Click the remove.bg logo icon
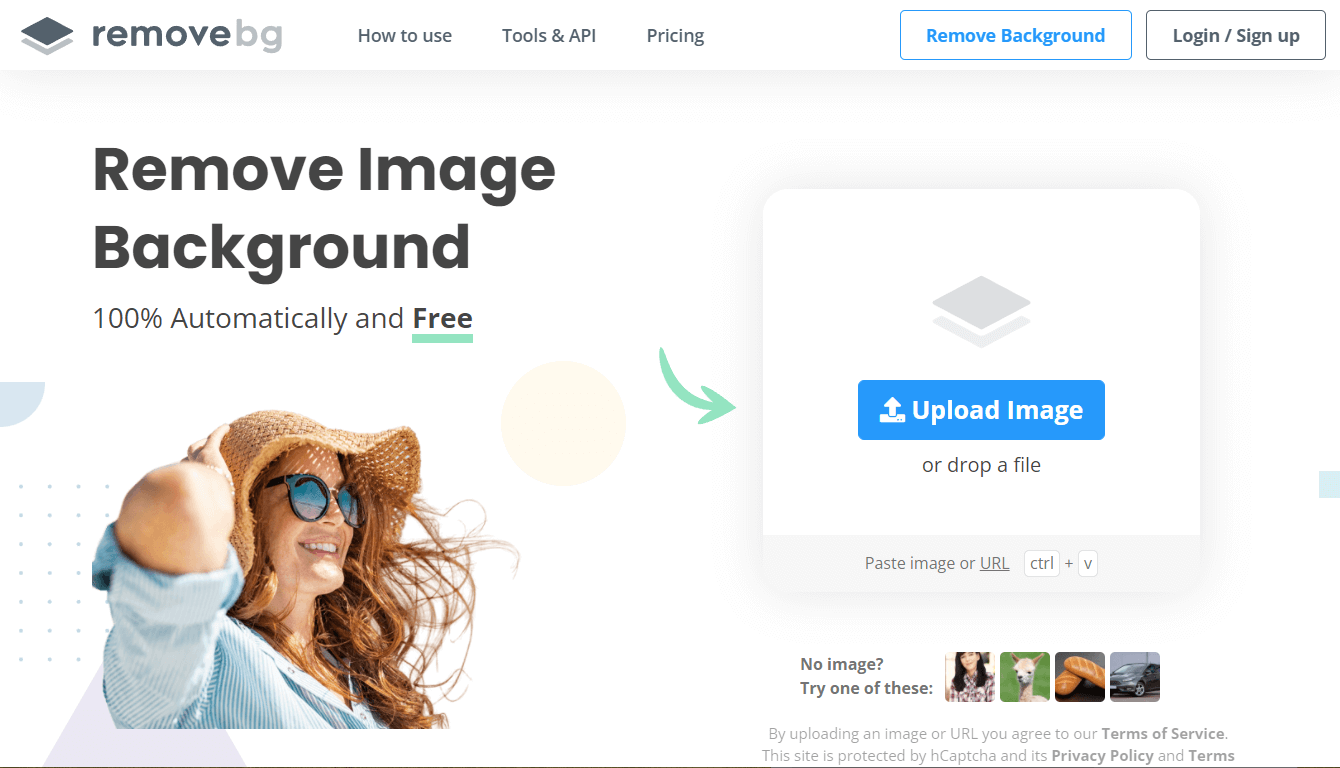Image resolution: width=1340 pixels, height=768 pixels. [x=47, y=36]
